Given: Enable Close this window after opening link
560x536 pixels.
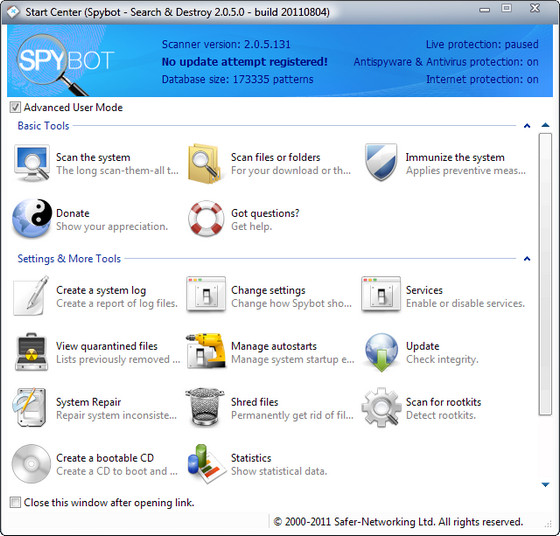Looking at the screenshot, I should (x=15, y=502).
